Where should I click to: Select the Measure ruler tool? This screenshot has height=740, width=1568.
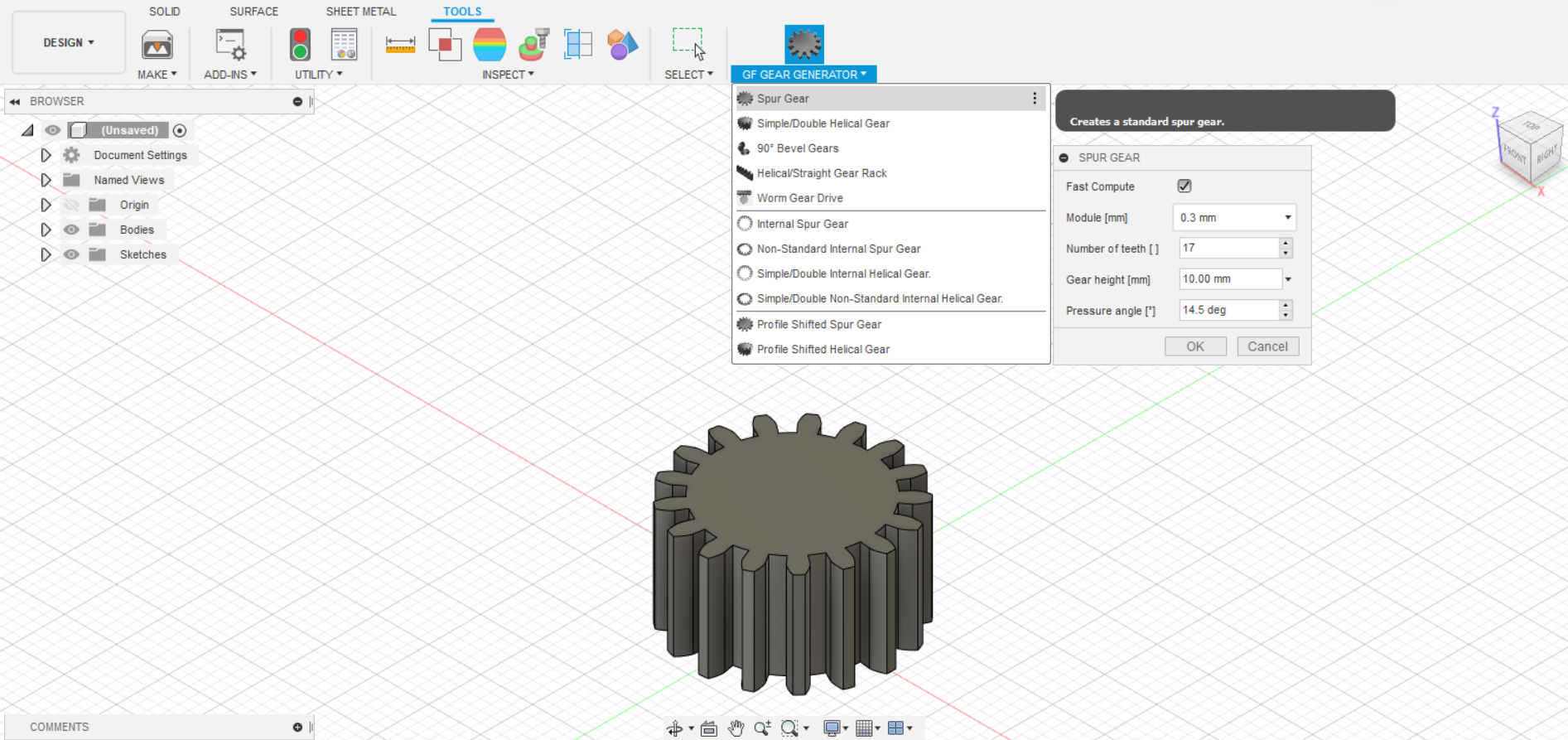pos(400,45)
